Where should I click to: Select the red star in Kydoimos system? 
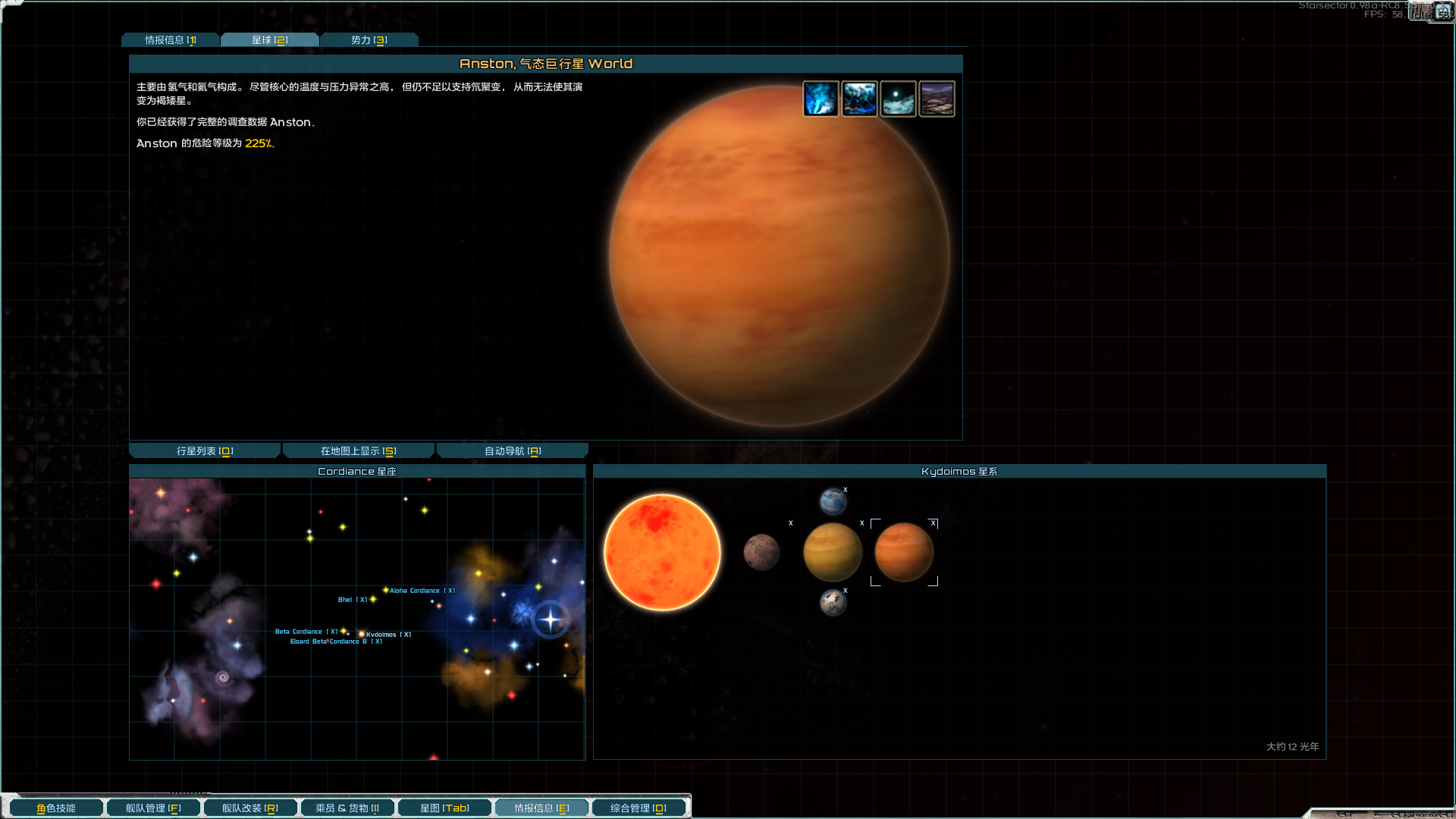662,552
